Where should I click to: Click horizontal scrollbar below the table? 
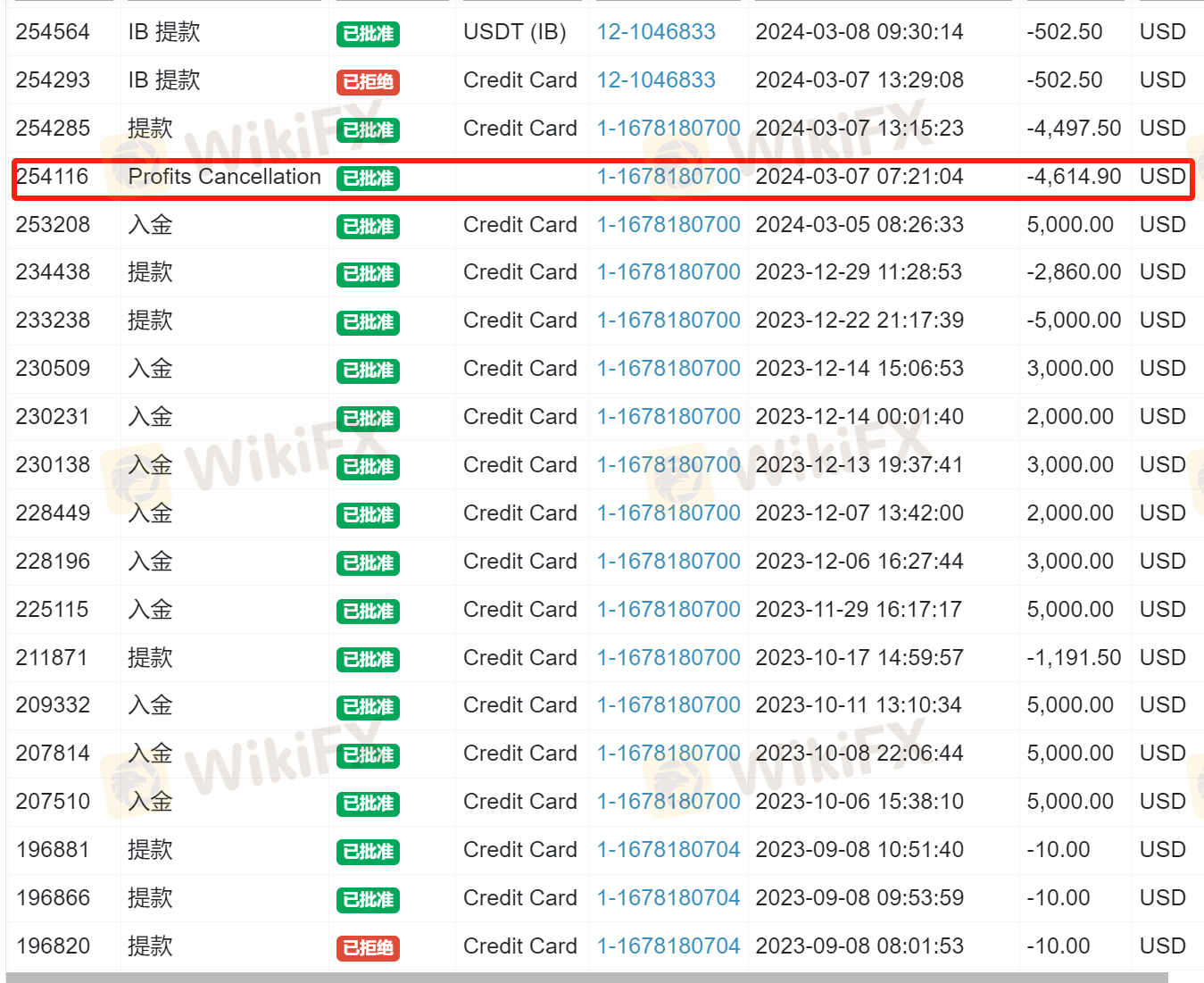587,978
